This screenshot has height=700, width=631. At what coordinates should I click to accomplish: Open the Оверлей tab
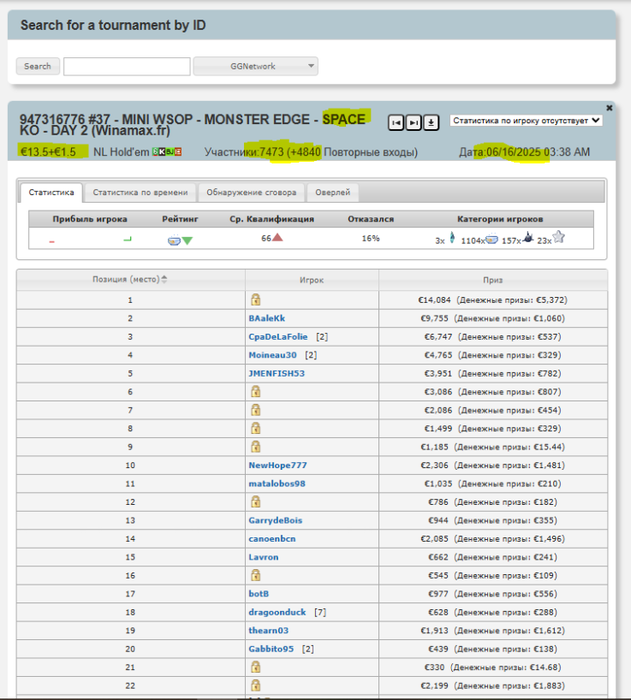point(333,192)
